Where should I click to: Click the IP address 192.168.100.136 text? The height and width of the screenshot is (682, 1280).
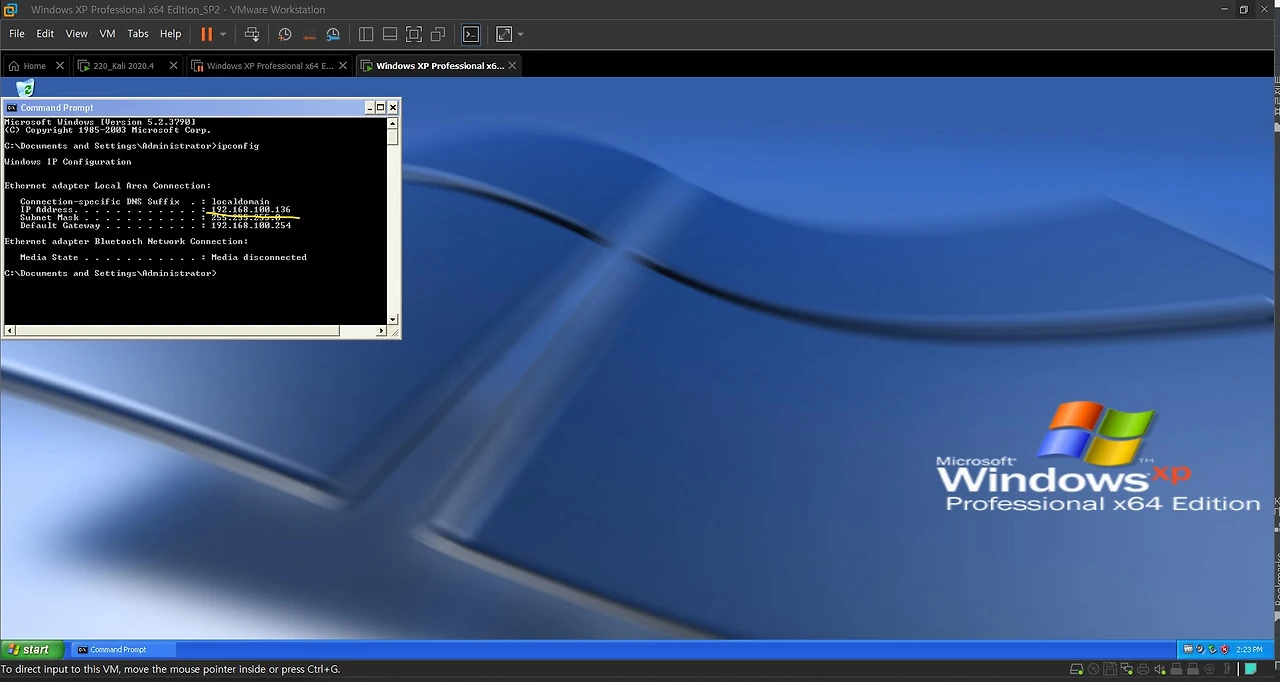(250, 210)
